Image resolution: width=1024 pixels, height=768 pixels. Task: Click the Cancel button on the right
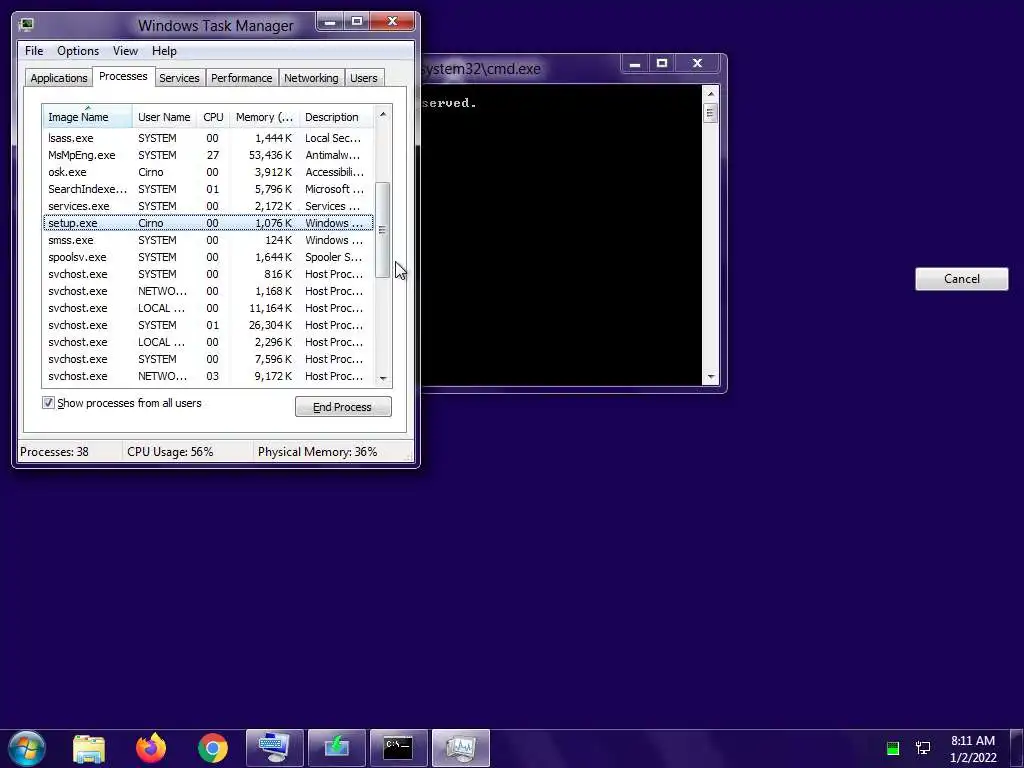pos(961,279)
